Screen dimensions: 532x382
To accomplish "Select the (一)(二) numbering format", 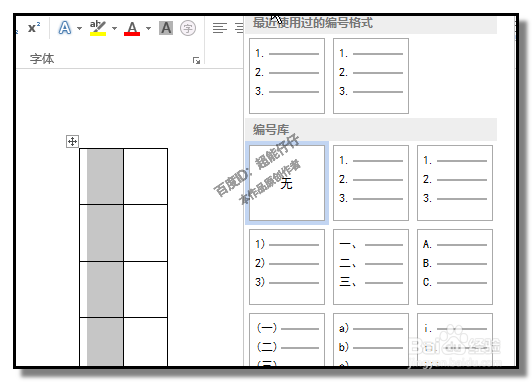I will [287, 340].
